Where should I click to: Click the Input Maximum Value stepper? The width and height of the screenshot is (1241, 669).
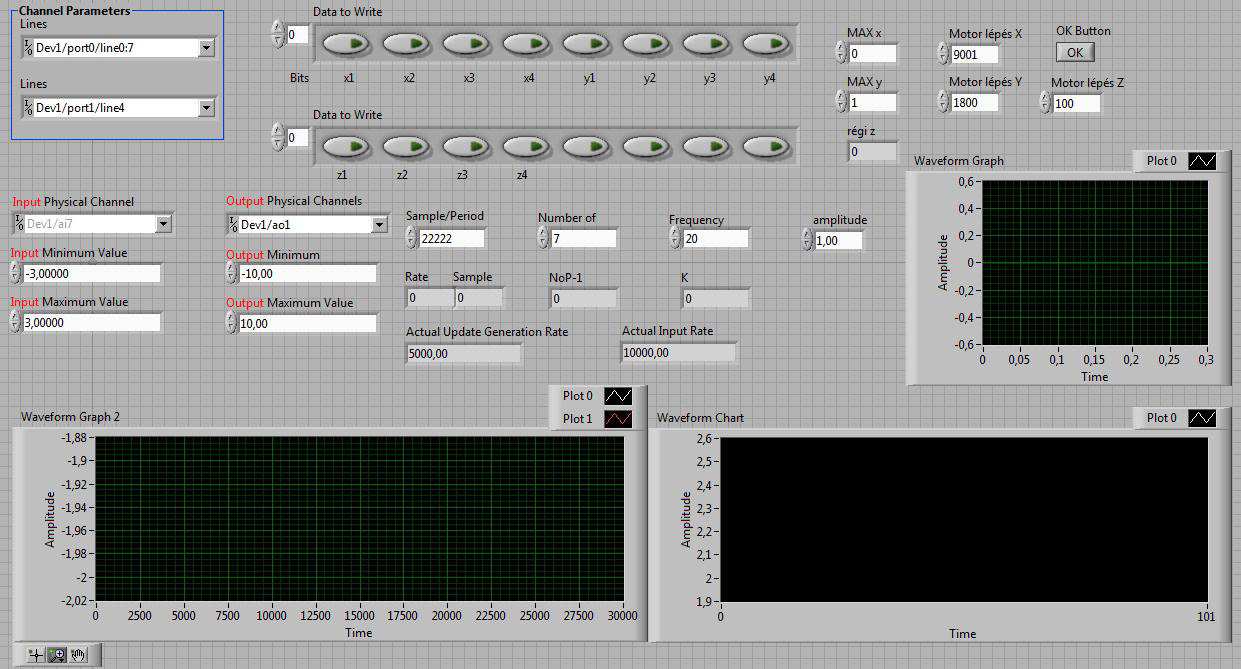click(x=15, y=321)
